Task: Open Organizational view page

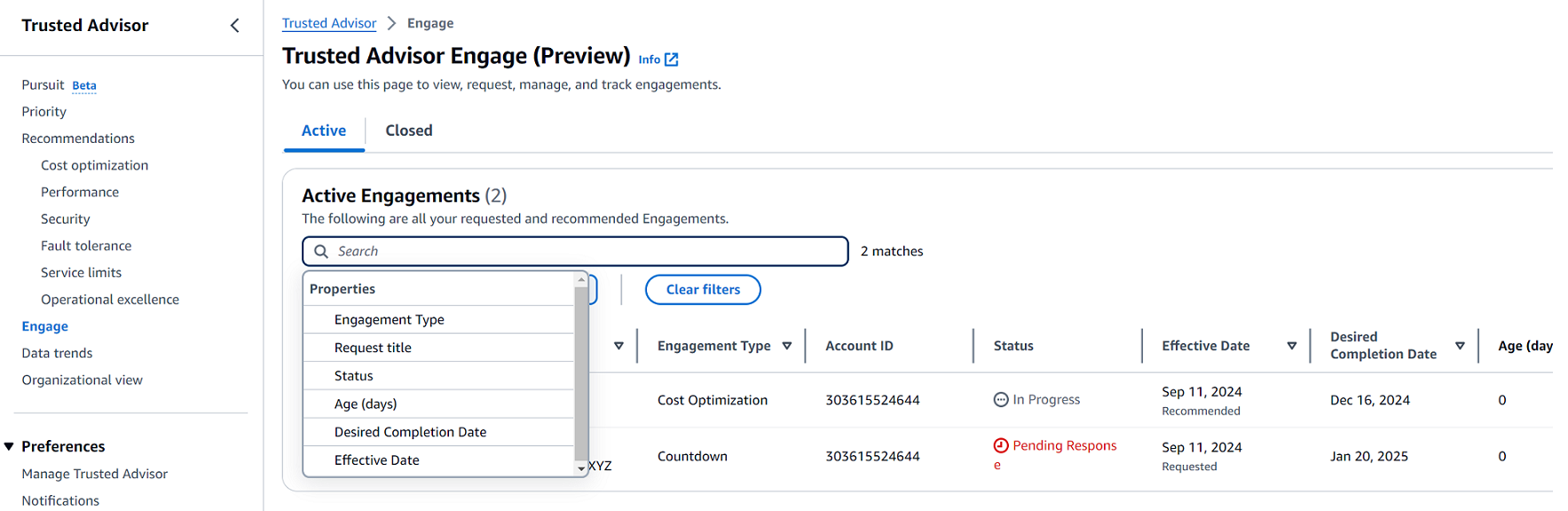Action: point(83,380)
